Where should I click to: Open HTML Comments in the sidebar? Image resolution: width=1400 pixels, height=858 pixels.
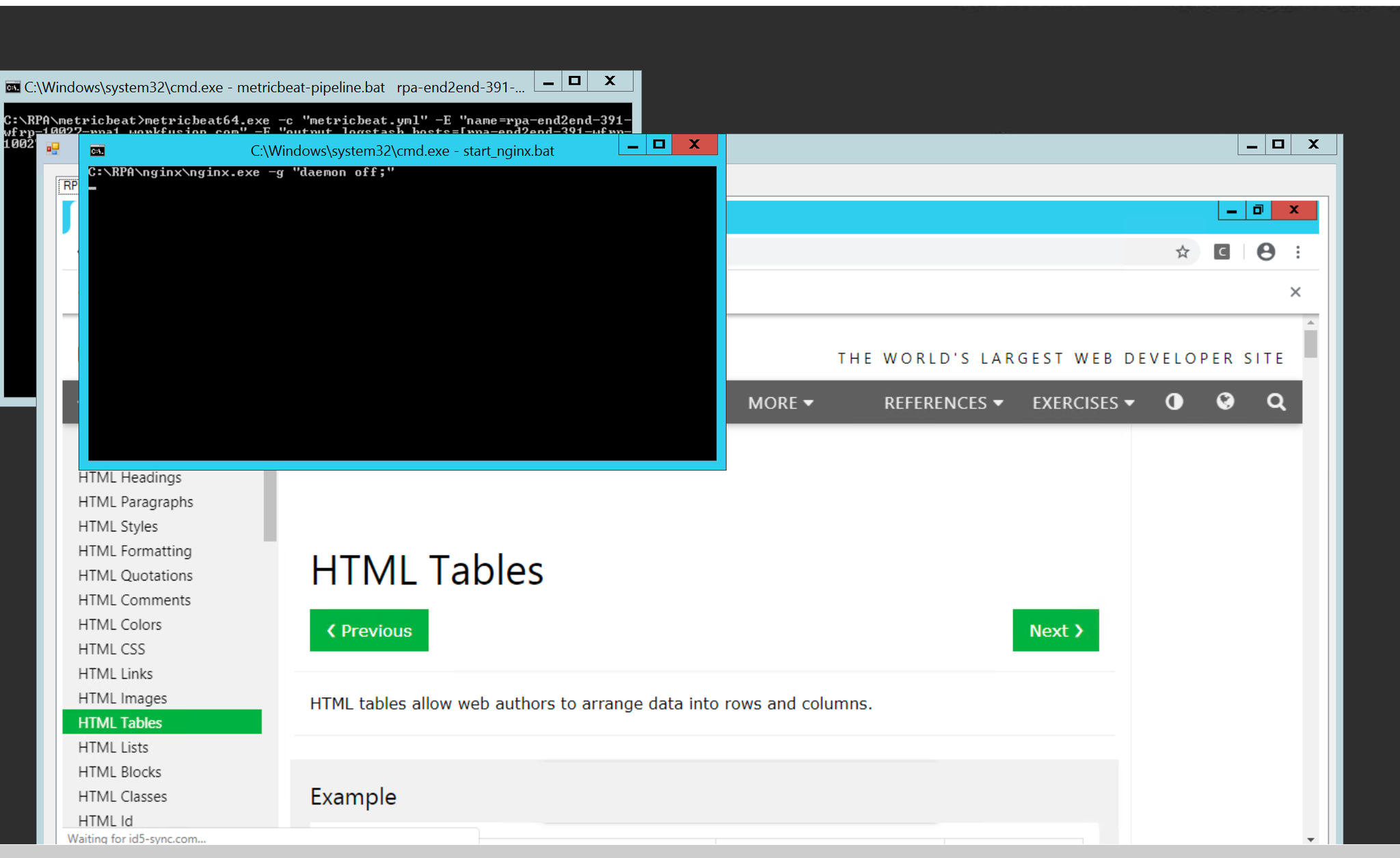(x=134, y=600)
